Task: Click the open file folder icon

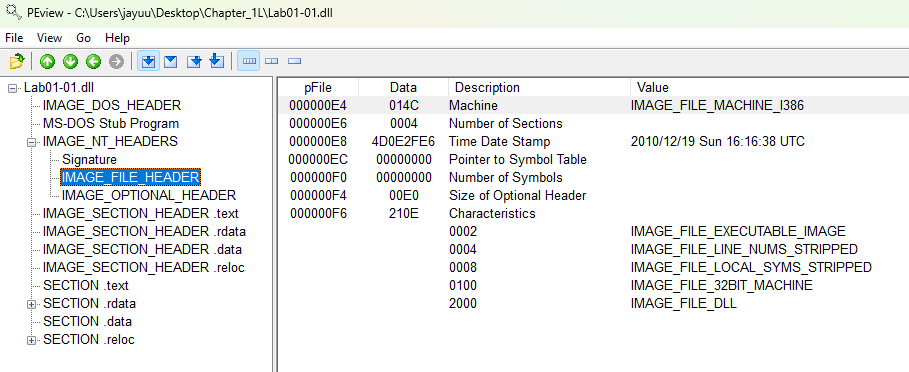Action: pyautogui.click(x=16, y=61)
